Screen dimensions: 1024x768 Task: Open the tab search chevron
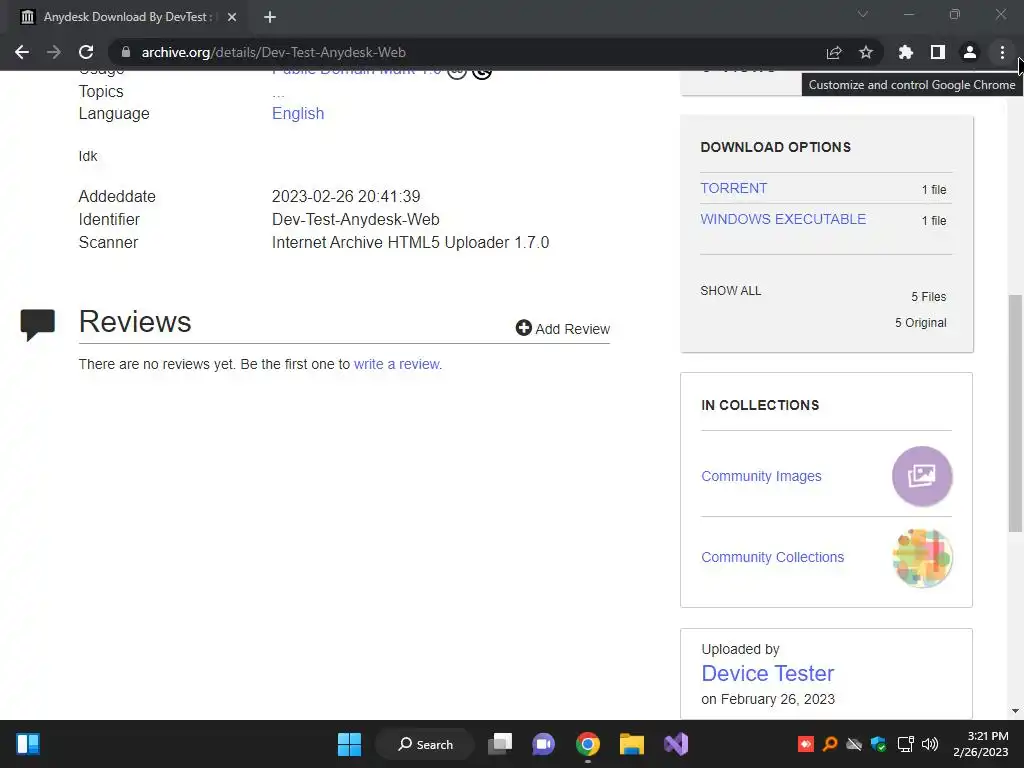(x=863, y=14)
